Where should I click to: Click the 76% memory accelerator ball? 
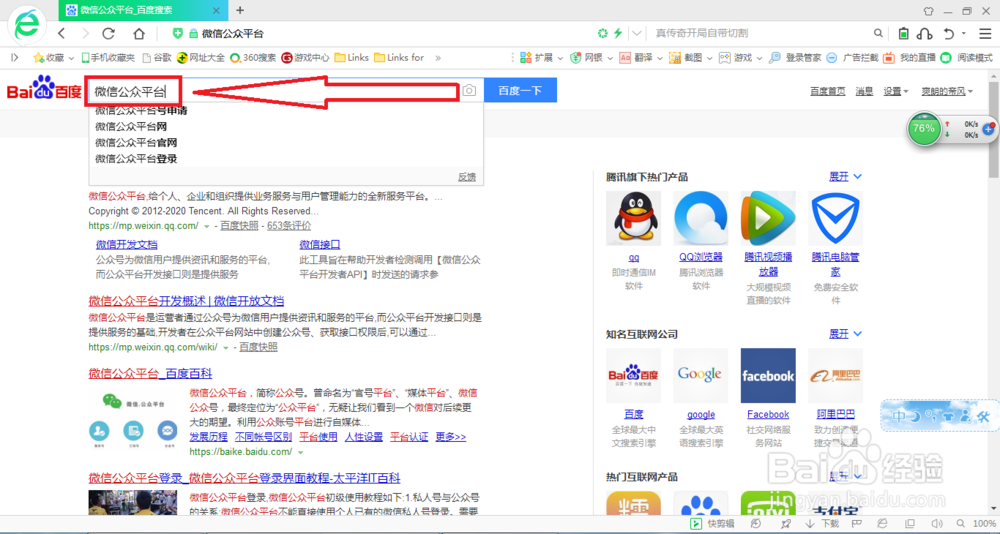tap(923, 128)
